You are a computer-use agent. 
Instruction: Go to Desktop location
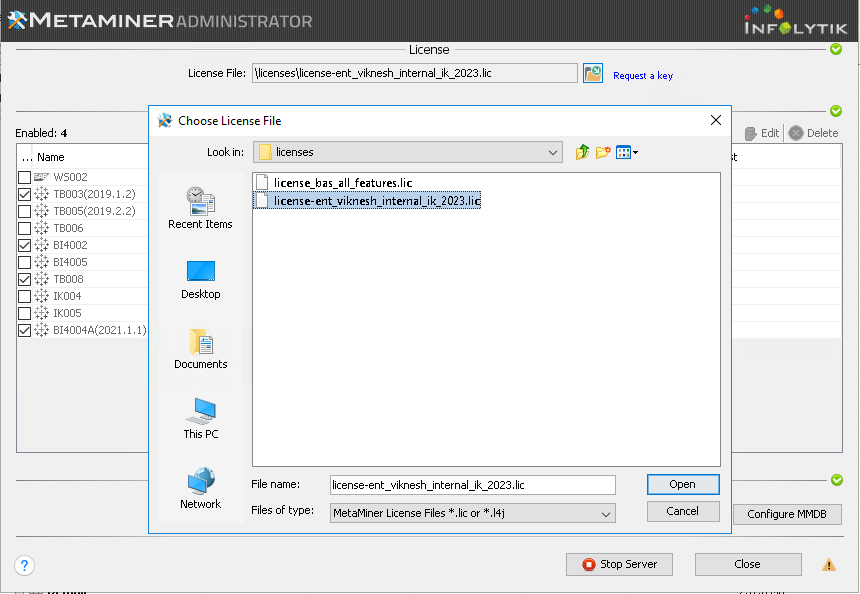coord(200,280)
